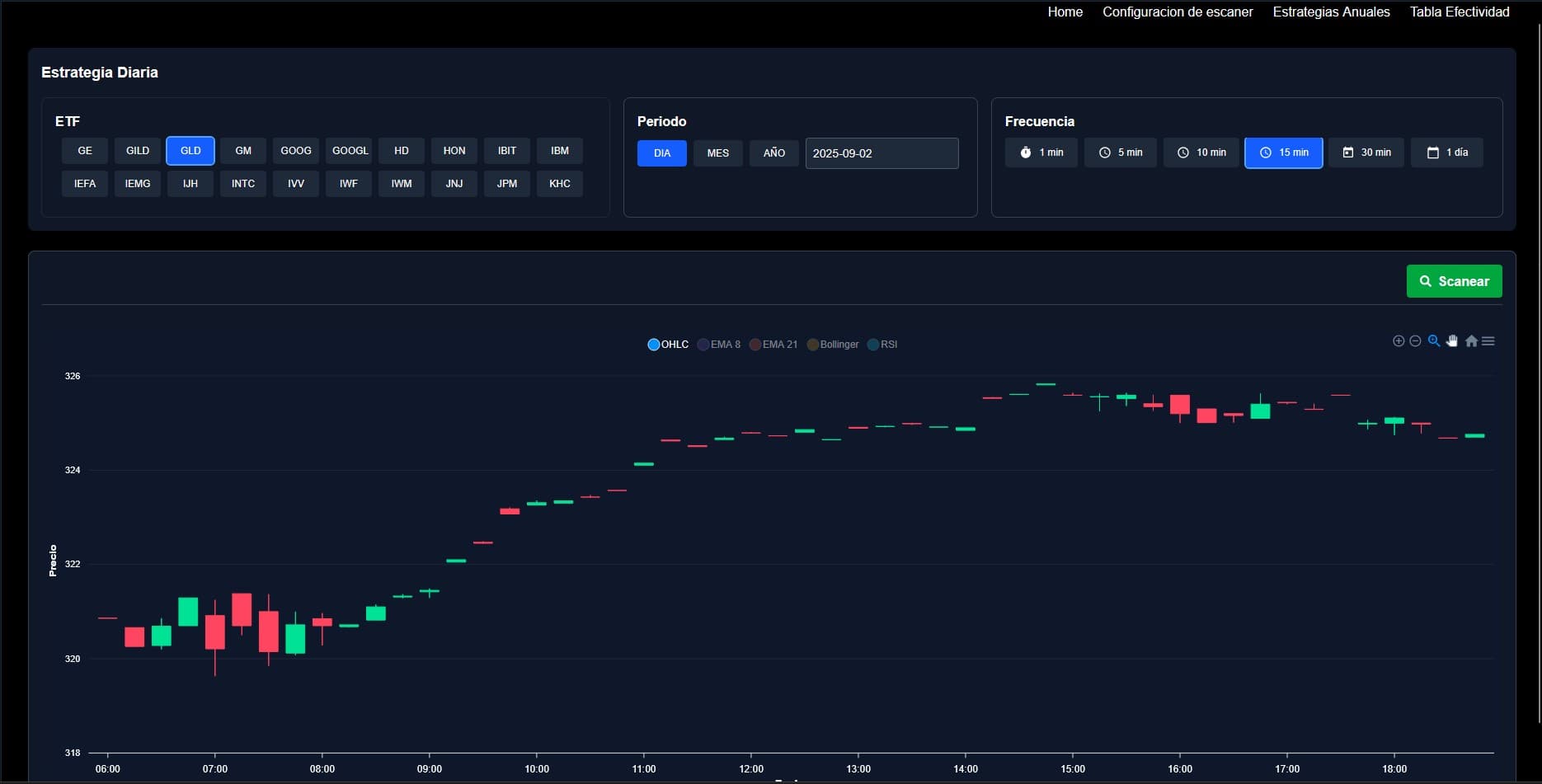Select the MES period option
Screen dimensions: 1542x784
click(x=717, y=153)
